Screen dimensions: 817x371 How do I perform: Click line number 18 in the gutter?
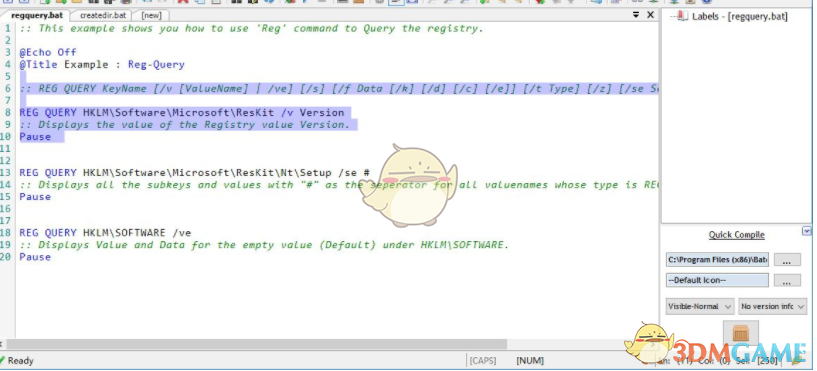[x=6, y=232]
